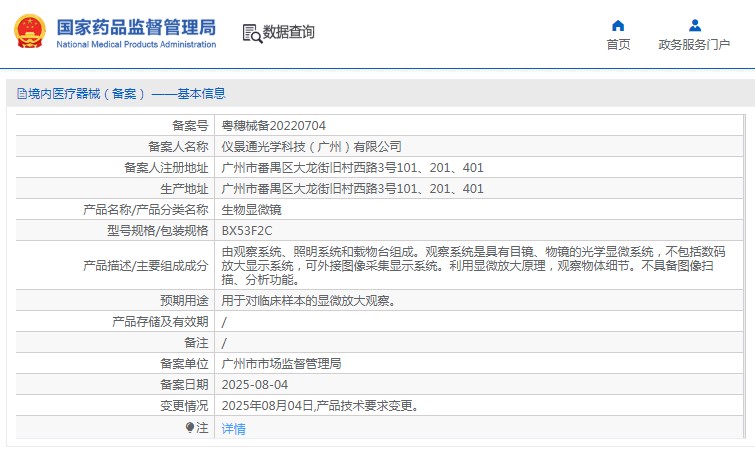The image size is (755, 459).
Task: Click the 数据查询 magnifier document icon
Action: point(252,33)
